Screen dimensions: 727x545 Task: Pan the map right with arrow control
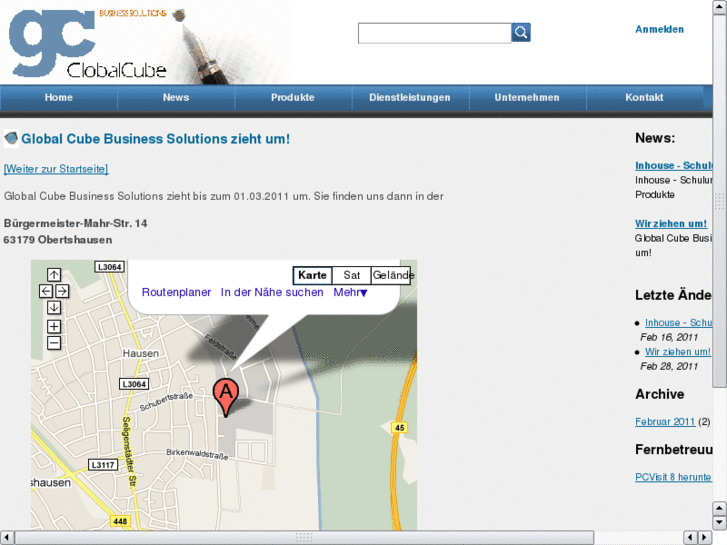pos(62,291)
